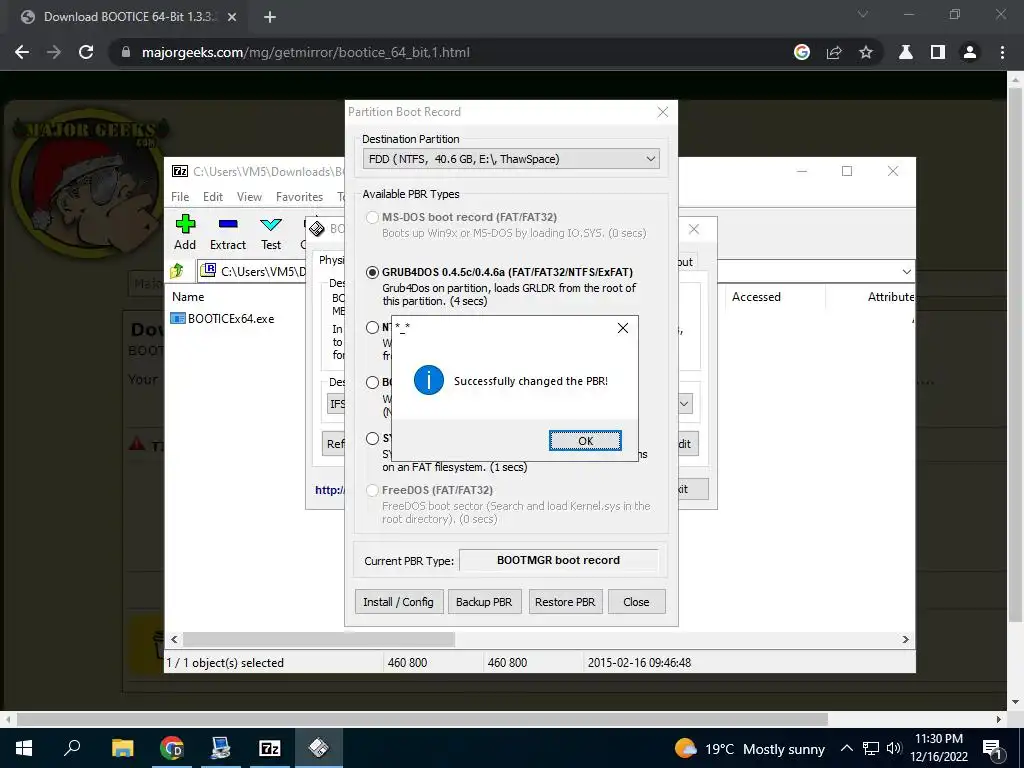
Task: Select FreeDOS (FAT/FAT32) radio option
Action: click(x=372, y=490)
